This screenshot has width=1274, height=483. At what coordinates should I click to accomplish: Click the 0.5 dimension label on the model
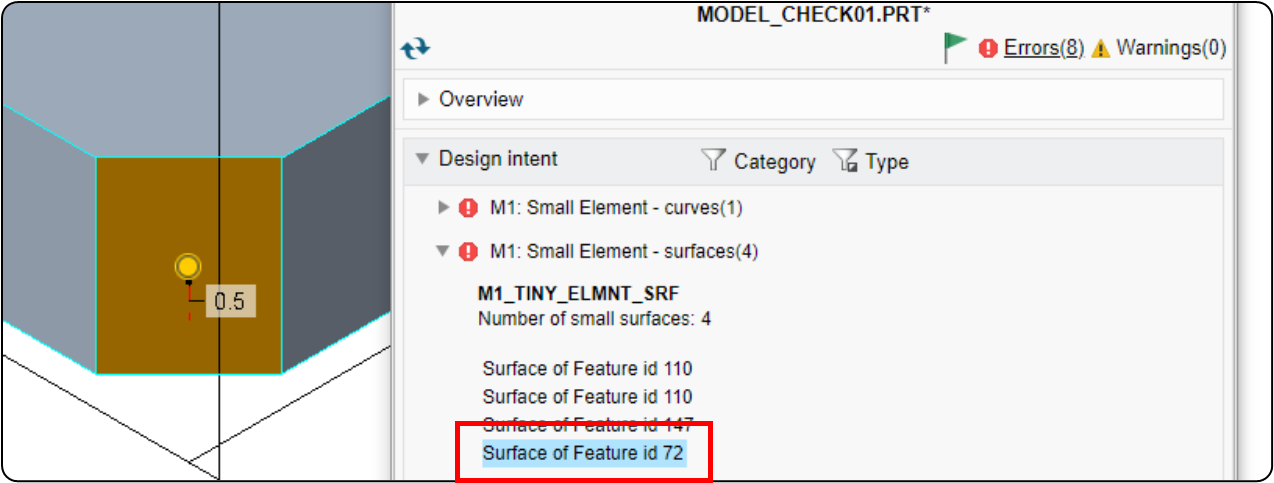pyautogui.click(x=230, y=301)
